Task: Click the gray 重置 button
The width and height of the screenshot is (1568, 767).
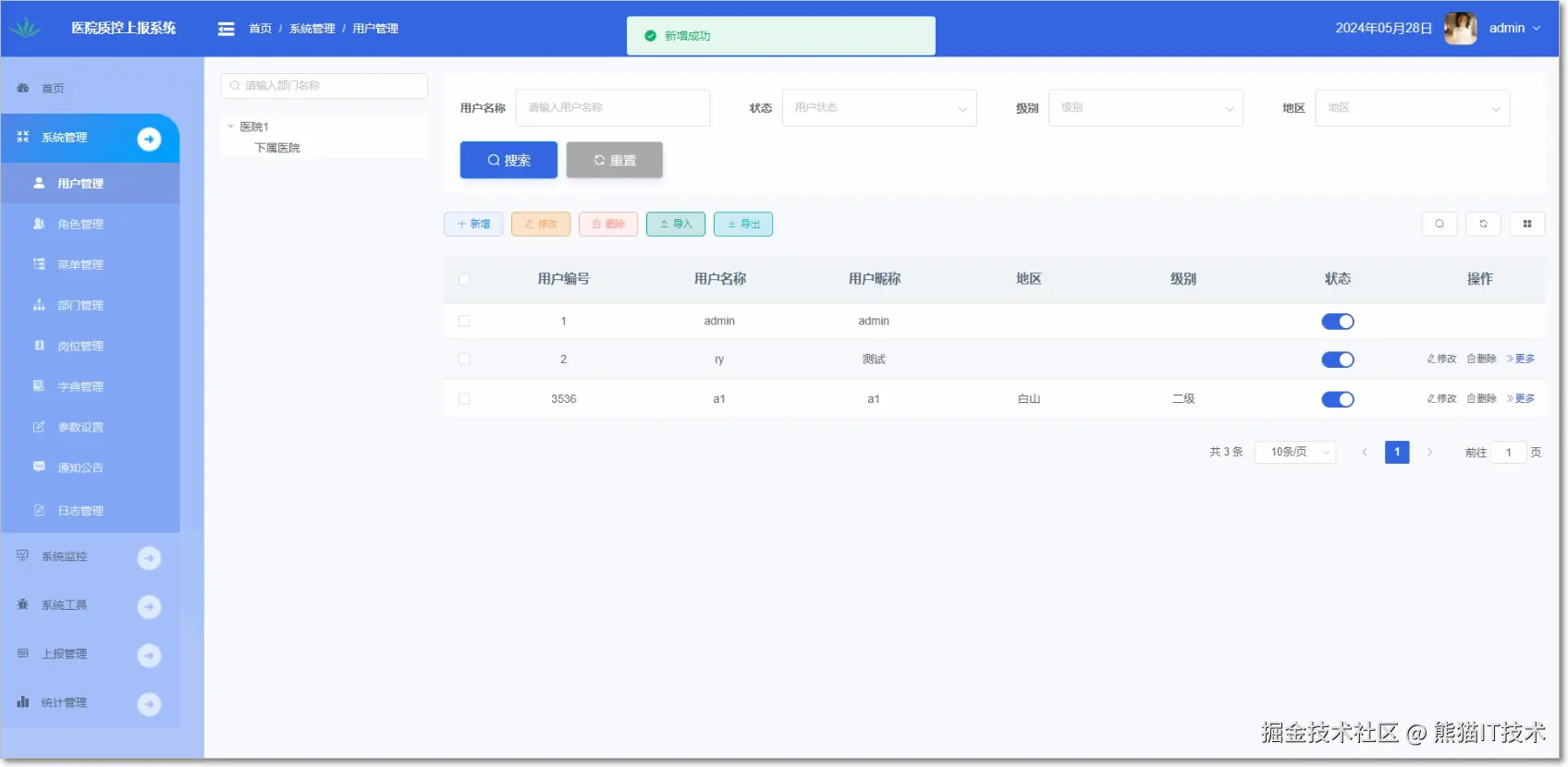Action: 615,160
